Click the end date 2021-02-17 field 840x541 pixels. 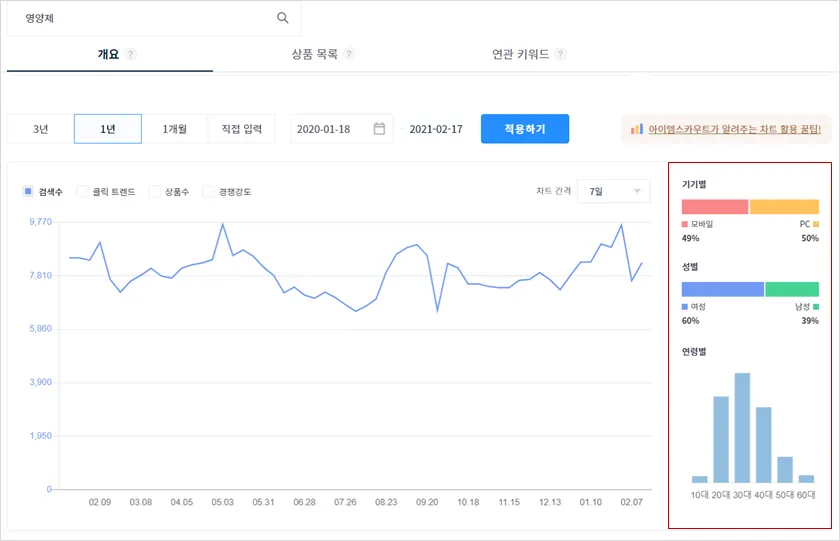pos(436,129)
